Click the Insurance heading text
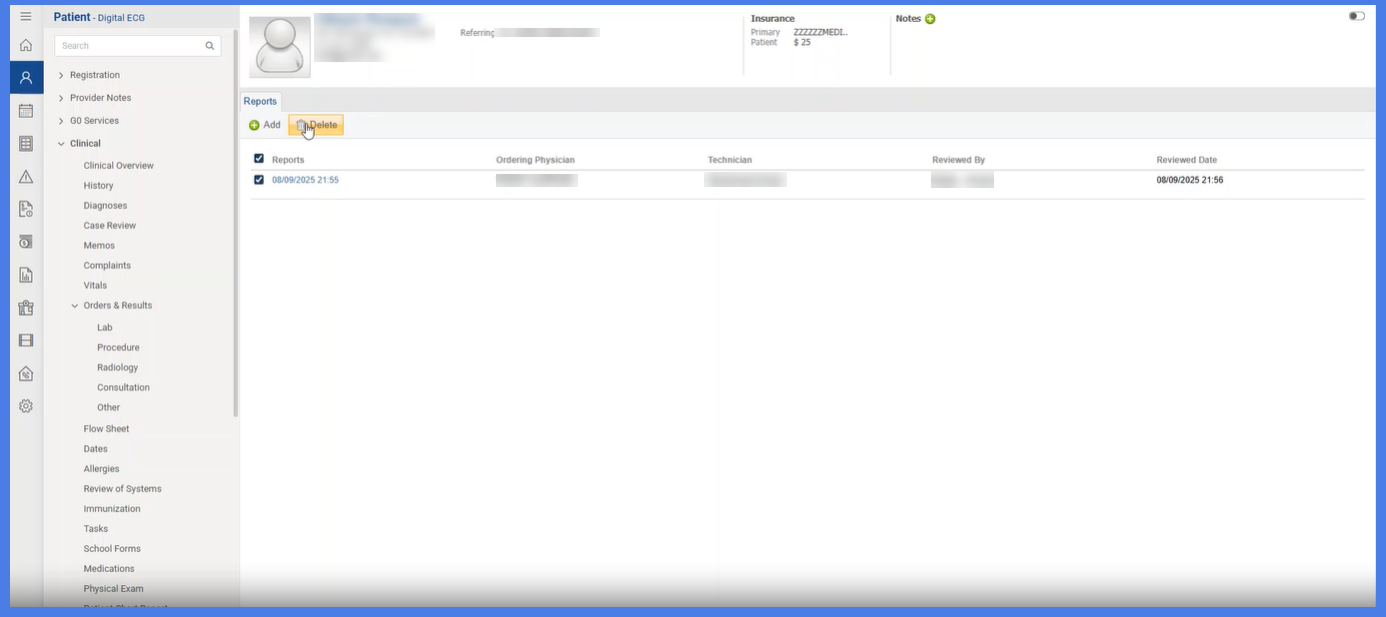The height and width of the screenshot is (617, 1386). pyautogui.click(x=773, y=19)
